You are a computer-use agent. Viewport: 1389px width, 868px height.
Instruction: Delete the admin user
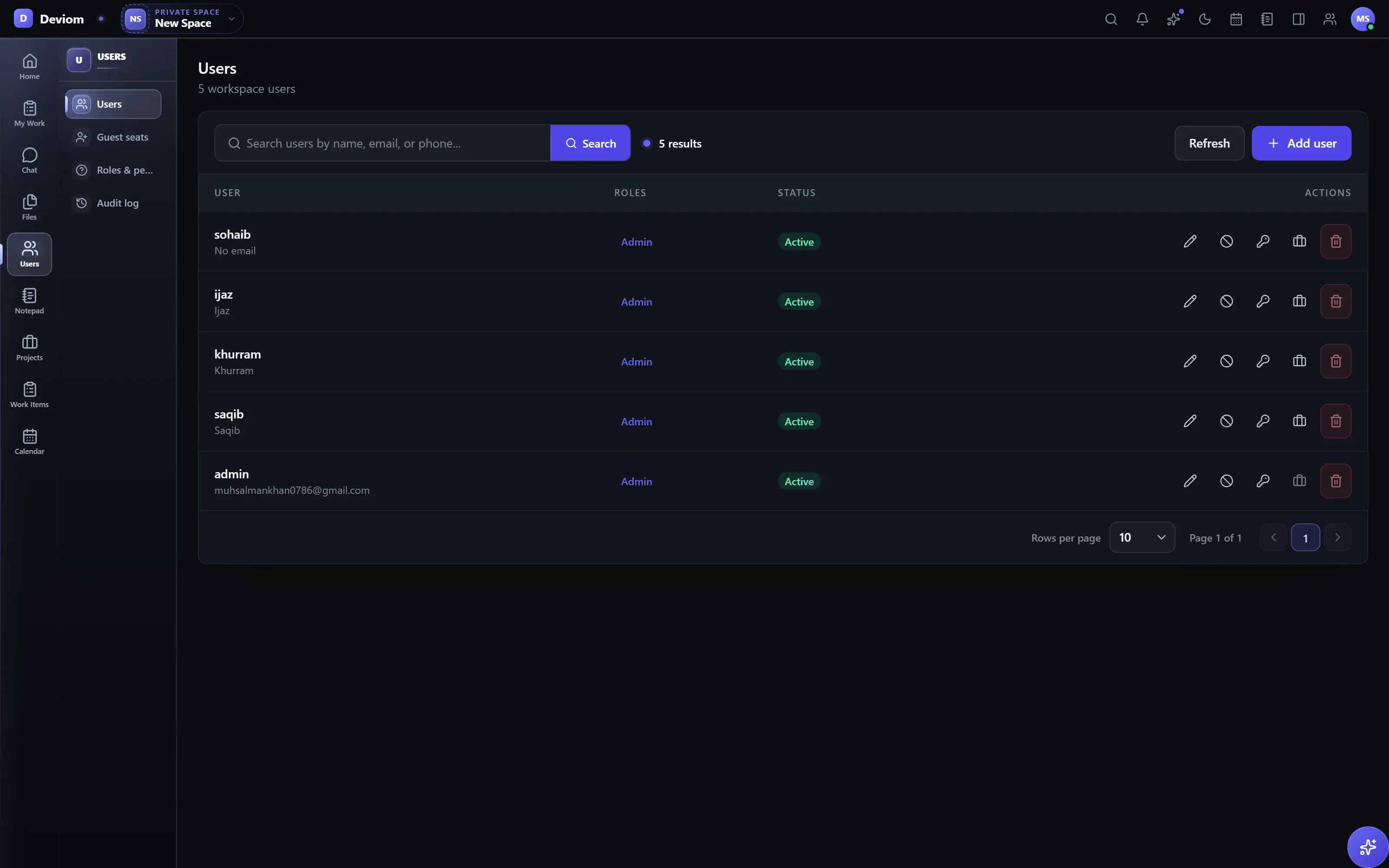click(x=1336, y=481)
